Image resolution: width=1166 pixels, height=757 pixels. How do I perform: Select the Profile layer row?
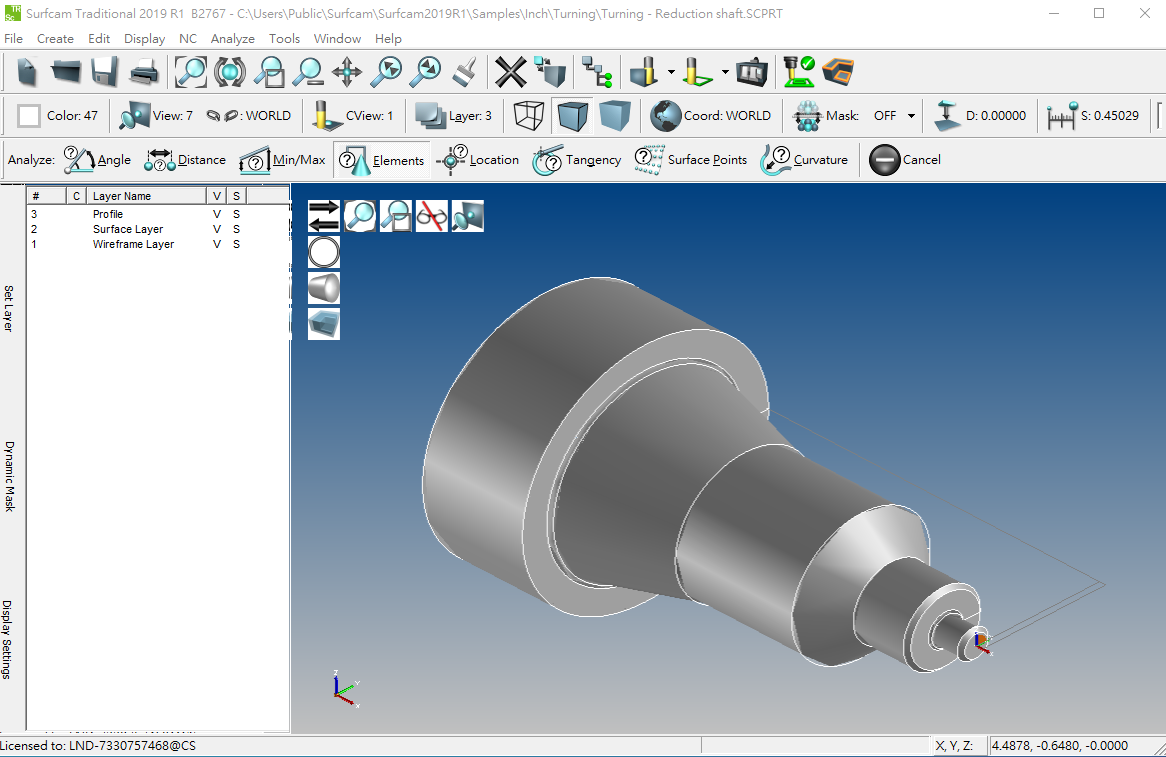158,214
